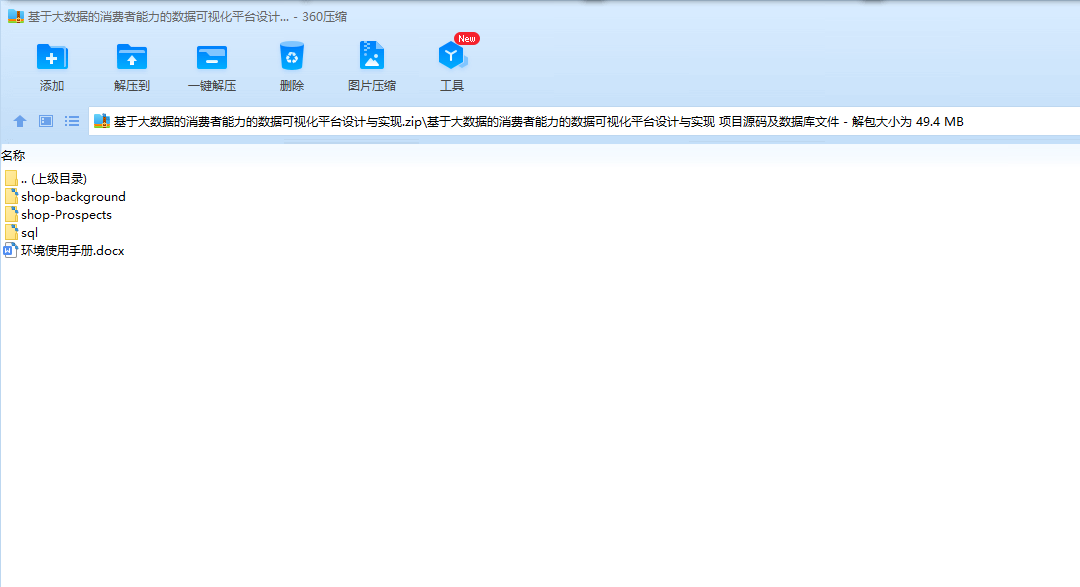Sort by the 名称 column header

[x=13, y=156]
